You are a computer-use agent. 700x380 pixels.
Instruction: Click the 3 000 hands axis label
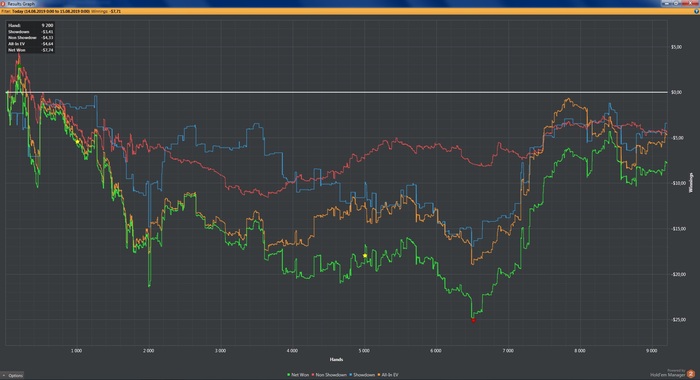221,351
